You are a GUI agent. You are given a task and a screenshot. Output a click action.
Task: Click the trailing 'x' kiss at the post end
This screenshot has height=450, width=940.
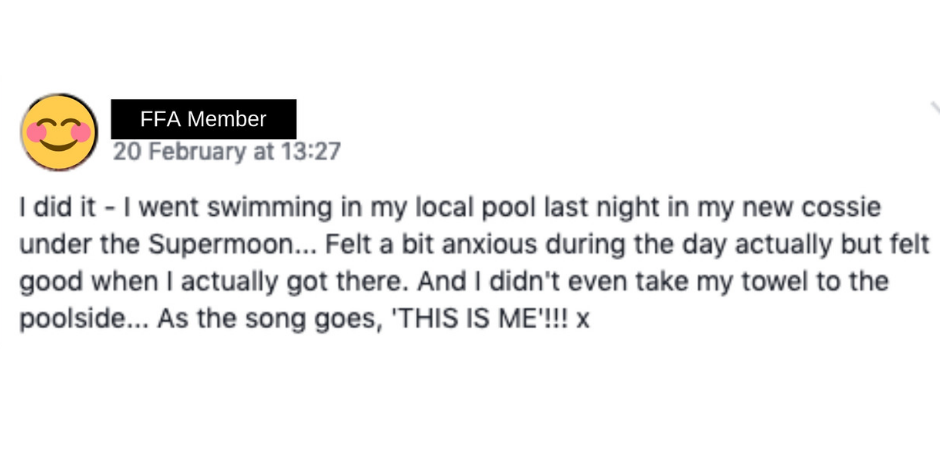583,321
